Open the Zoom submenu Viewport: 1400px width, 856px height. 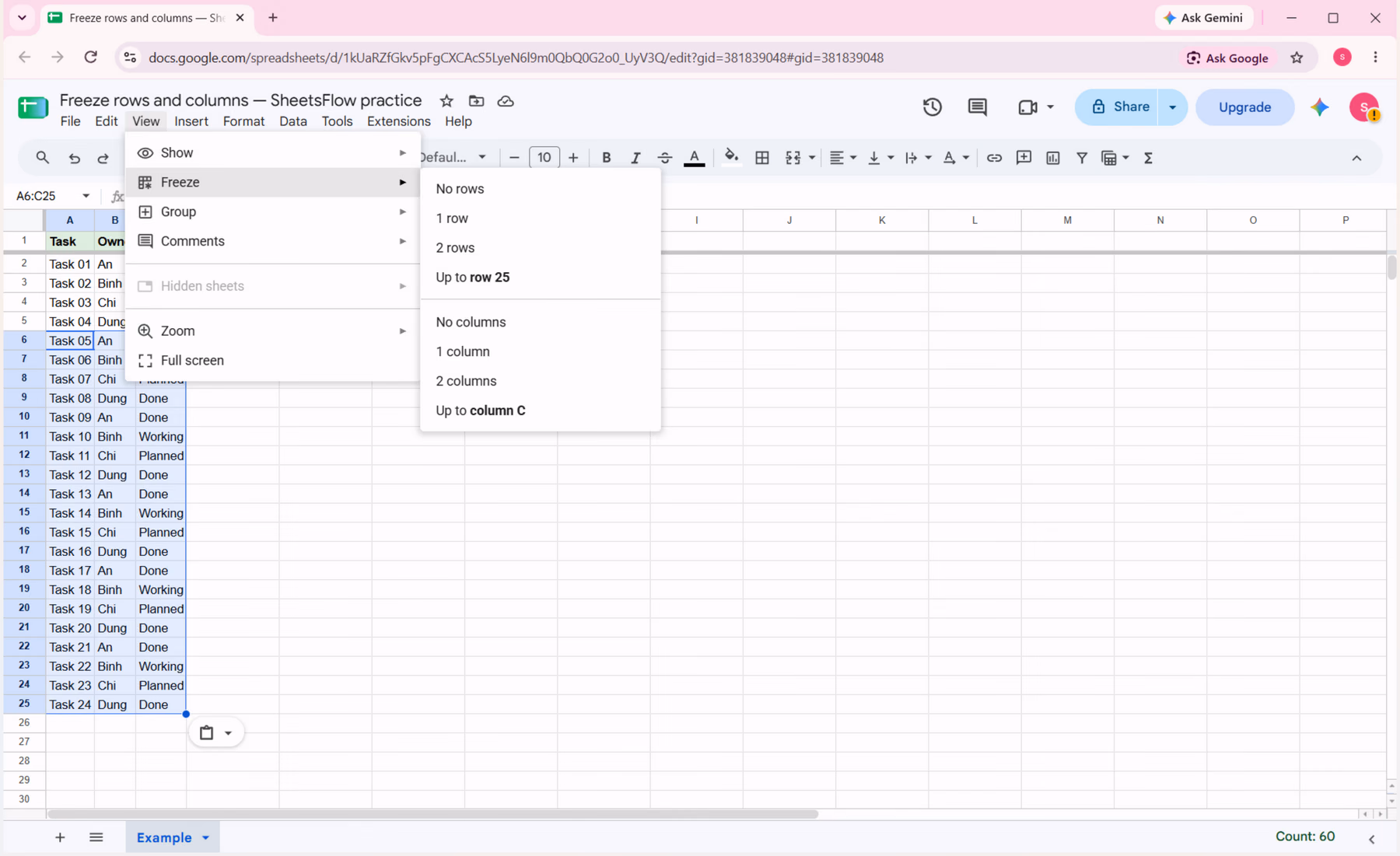click(x=272, y=331)
